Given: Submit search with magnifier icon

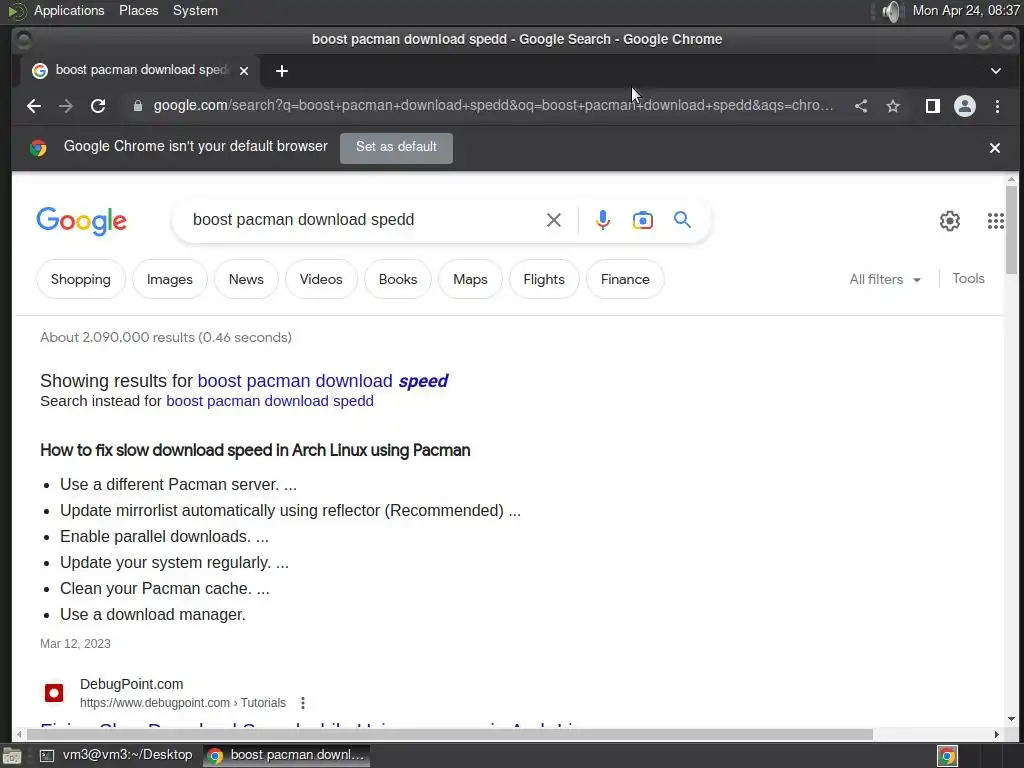Looking at the screenshot, I should (x=682, y=220).
